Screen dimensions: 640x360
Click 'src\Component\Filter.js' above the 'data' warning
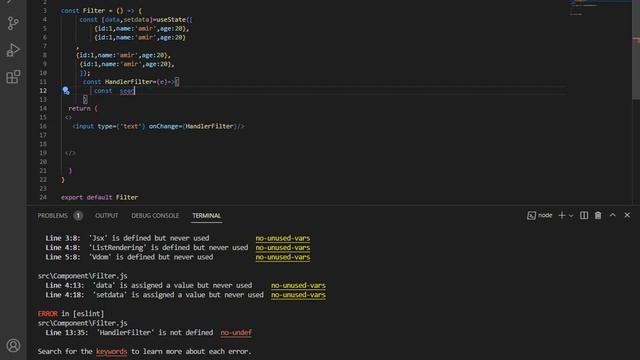click(x=82, y=276)
